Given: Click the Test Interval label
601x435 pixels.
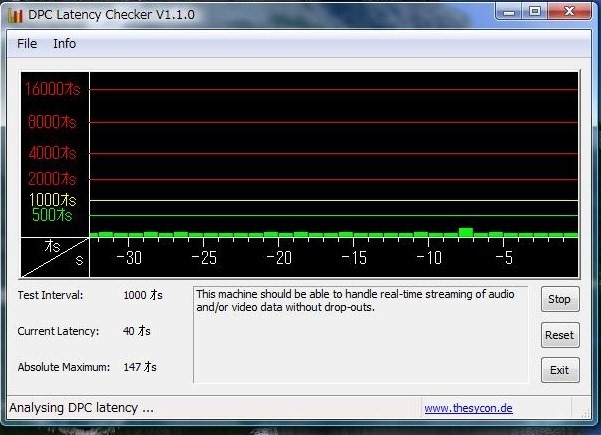Looking at the screenshot, I should click(50, 295).
